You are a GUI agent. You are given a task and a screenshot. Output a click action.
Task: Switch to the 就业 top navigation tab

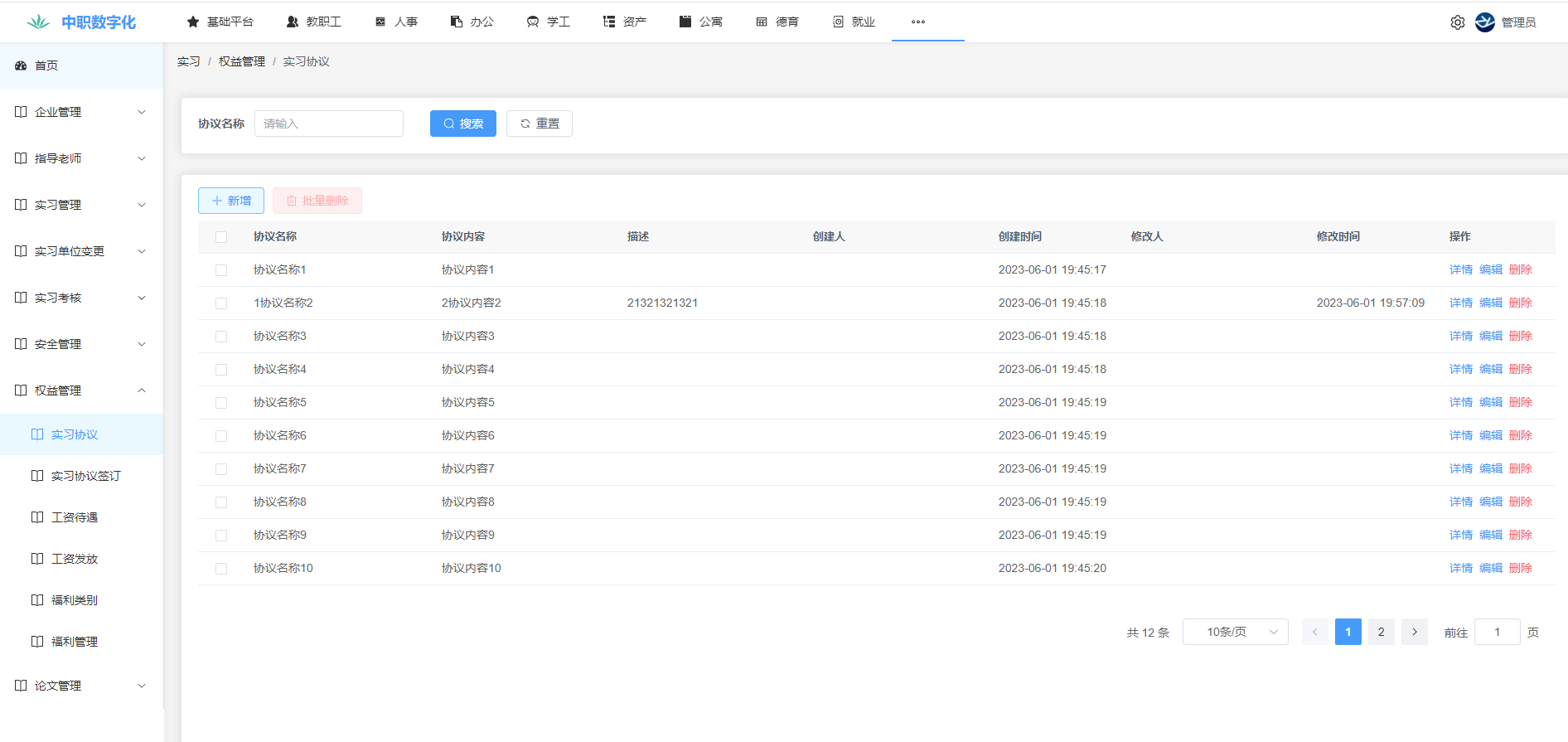click(x=854, y=22)
